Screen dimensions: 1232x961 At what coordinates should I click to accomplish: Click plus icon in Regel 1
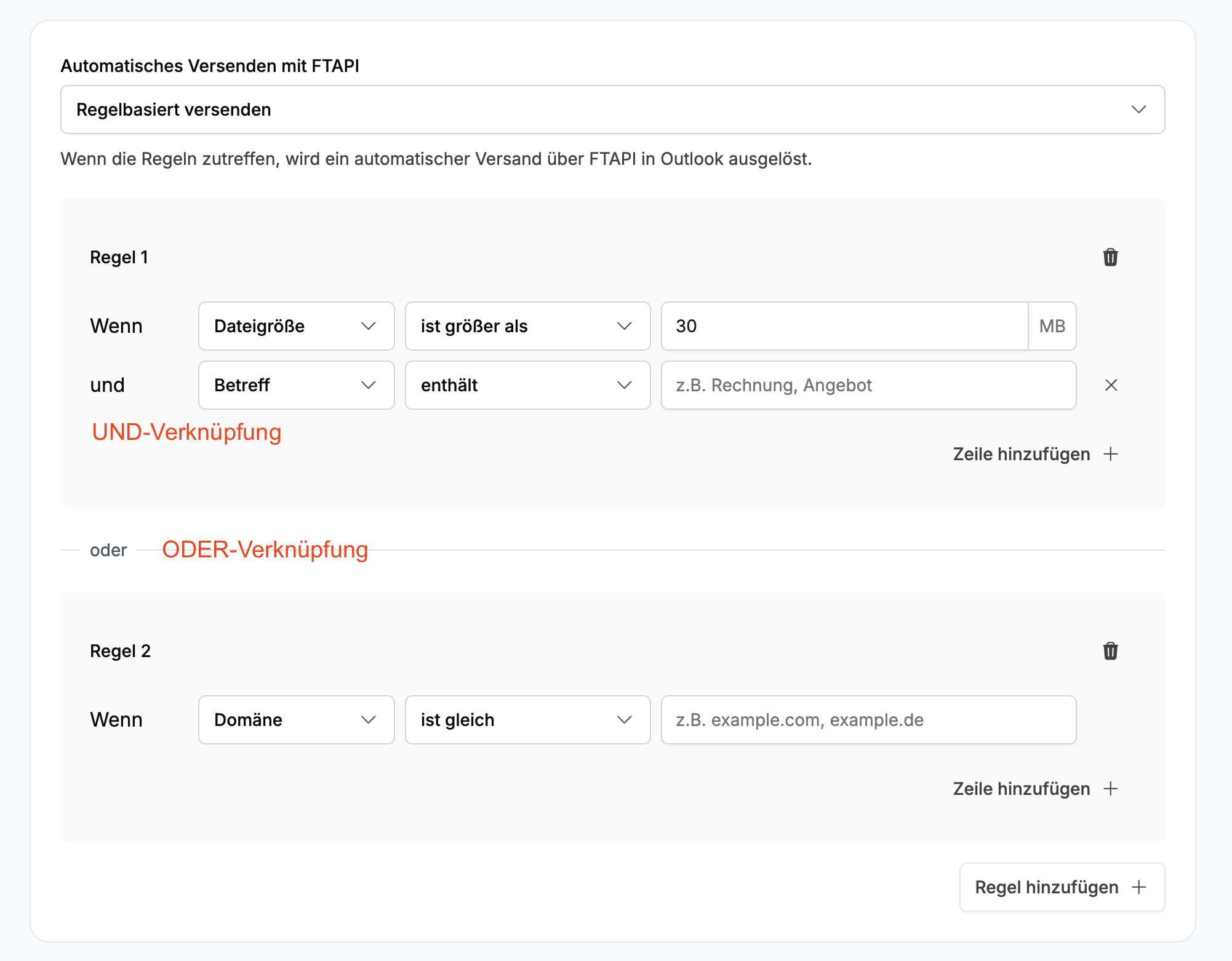(x=1111, y=454)
